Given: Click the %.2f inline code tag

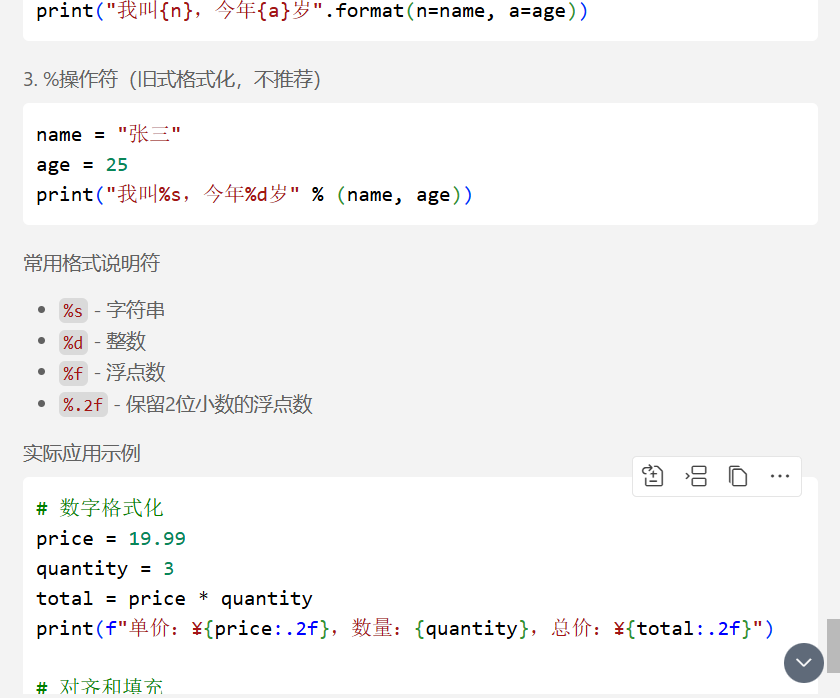Looking at the screenshot, I should tap(83, 404).
